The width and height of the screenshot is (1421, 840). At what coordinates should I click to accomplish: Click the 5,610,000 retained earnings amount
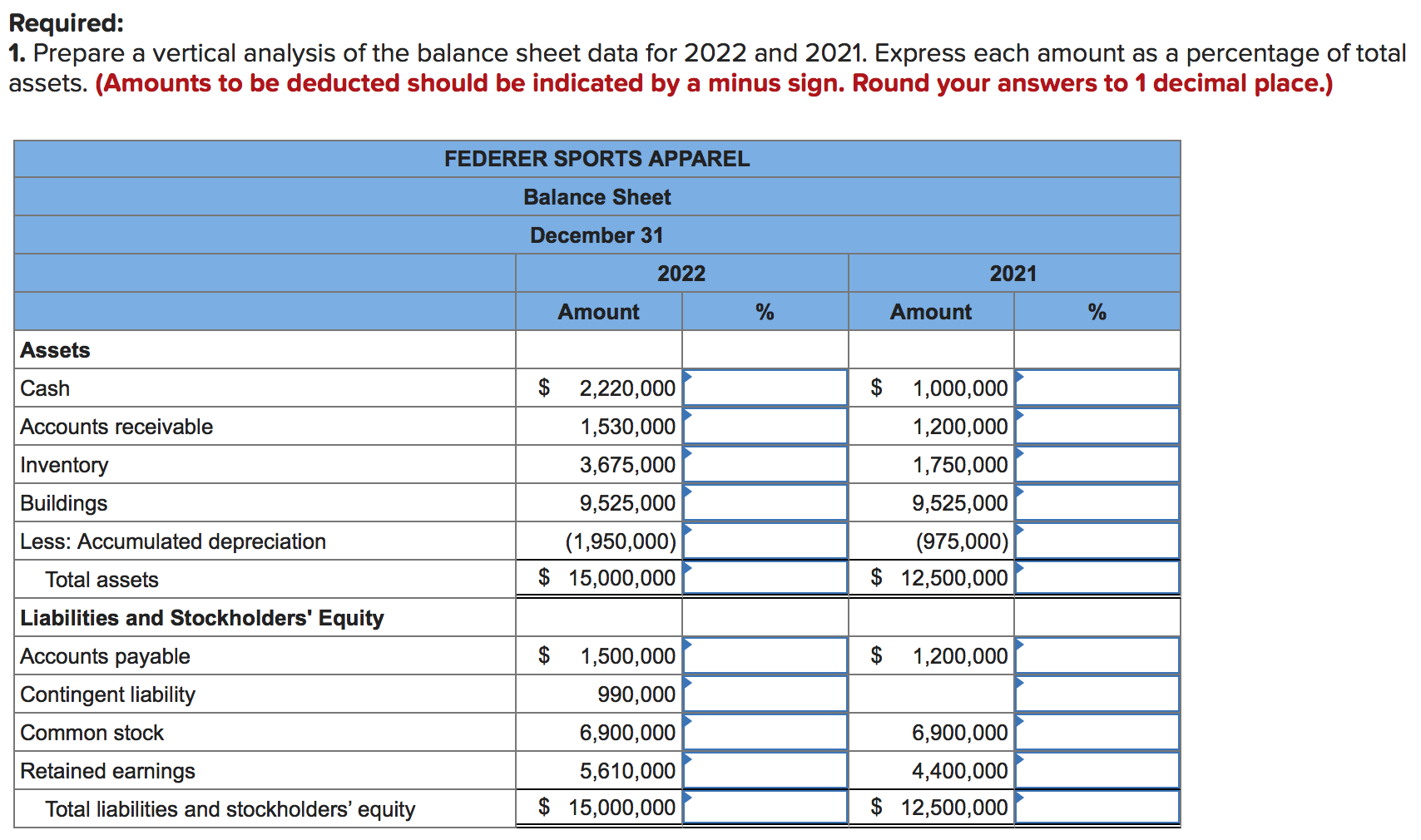point(627,771)
